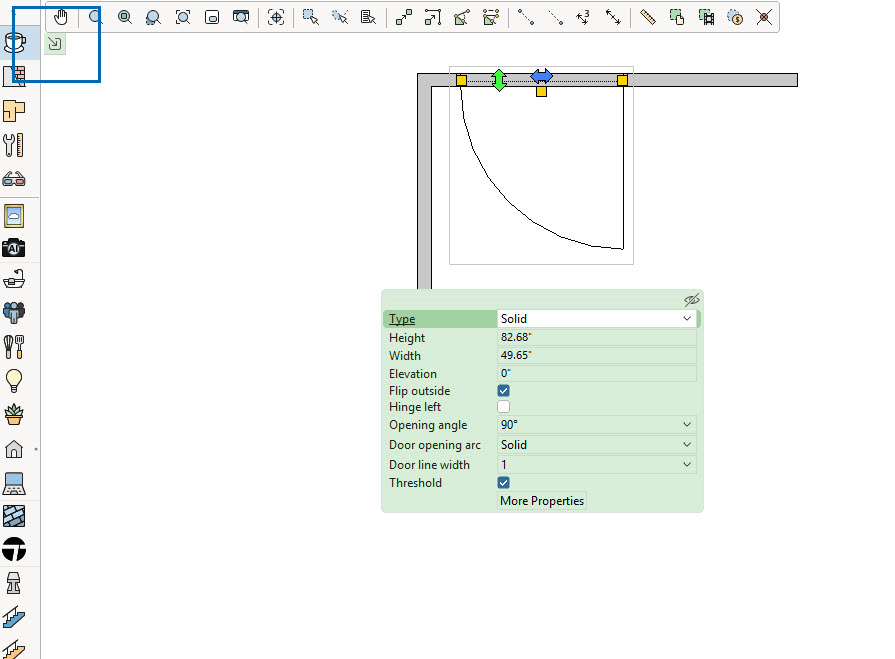Image resolution: width=895 pixels, height=659 pixels.
Task: Uncheck the Threshold checkbox
Action: click(503, 483)
